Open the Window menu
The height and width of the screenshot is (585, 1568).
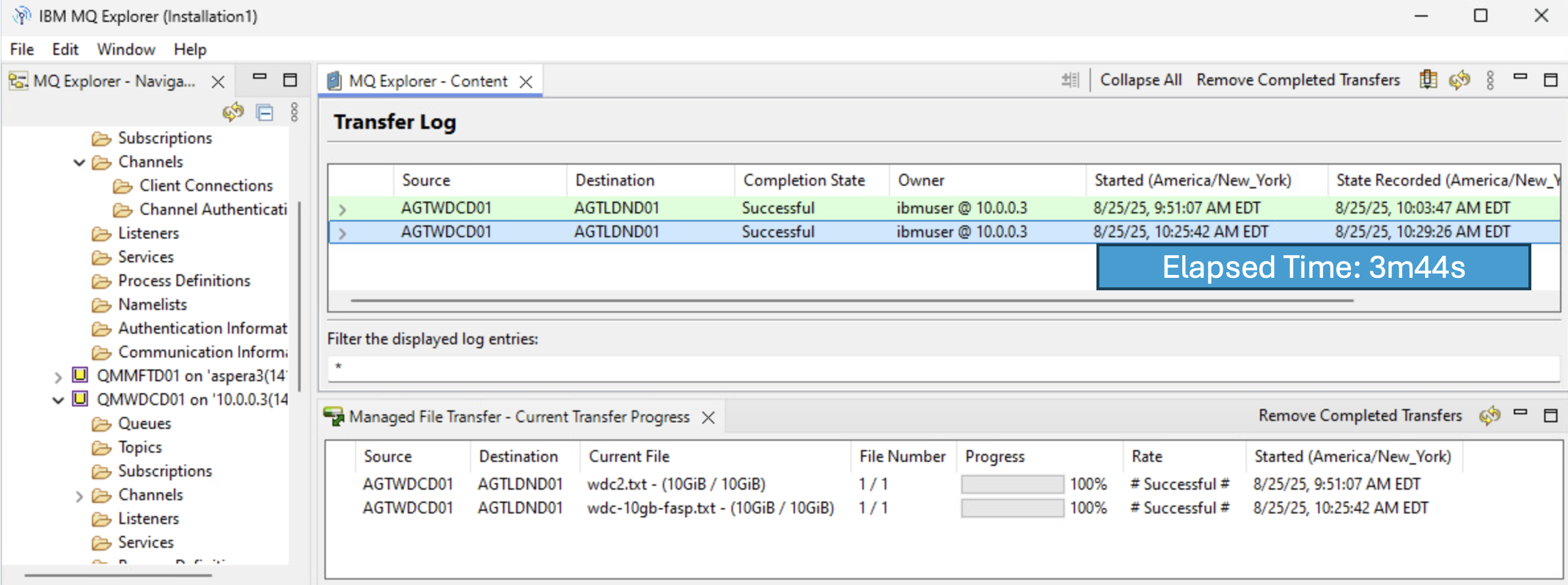click(x=126, y=49)
